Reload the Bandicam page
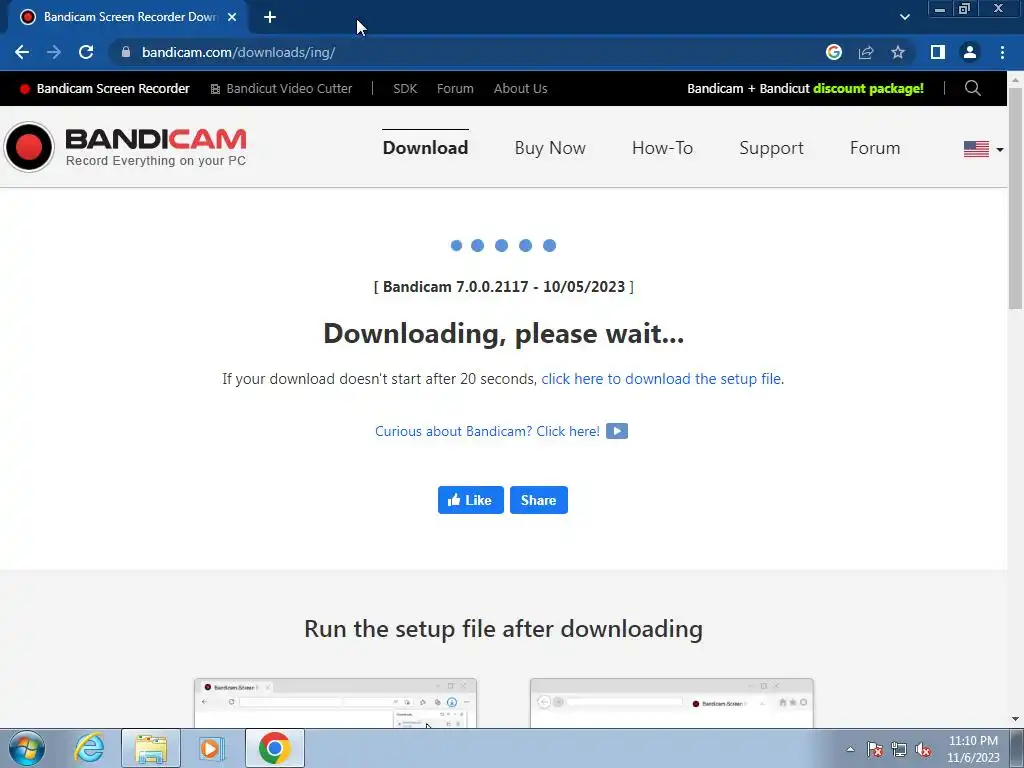This screenshot has height=768, width=1024. 86,52
